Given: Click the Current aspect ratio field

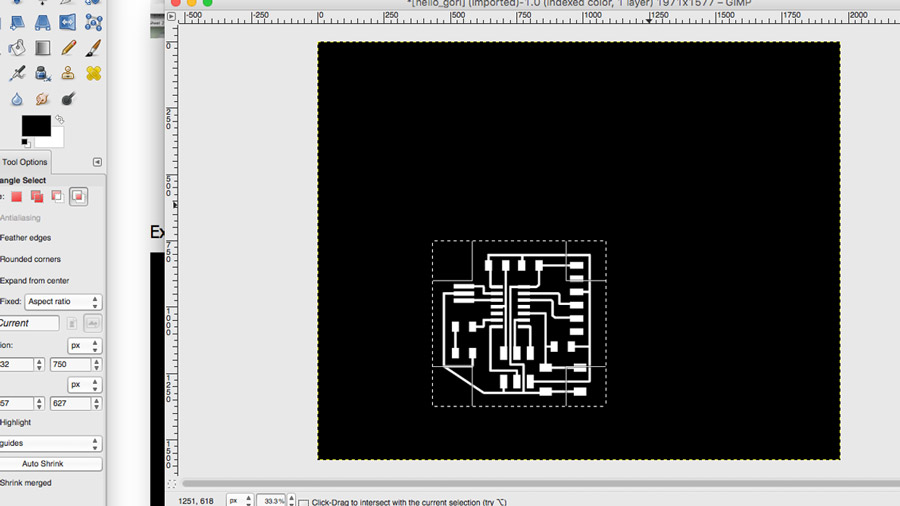Looking at the screenshot, I should click(29, 324).
